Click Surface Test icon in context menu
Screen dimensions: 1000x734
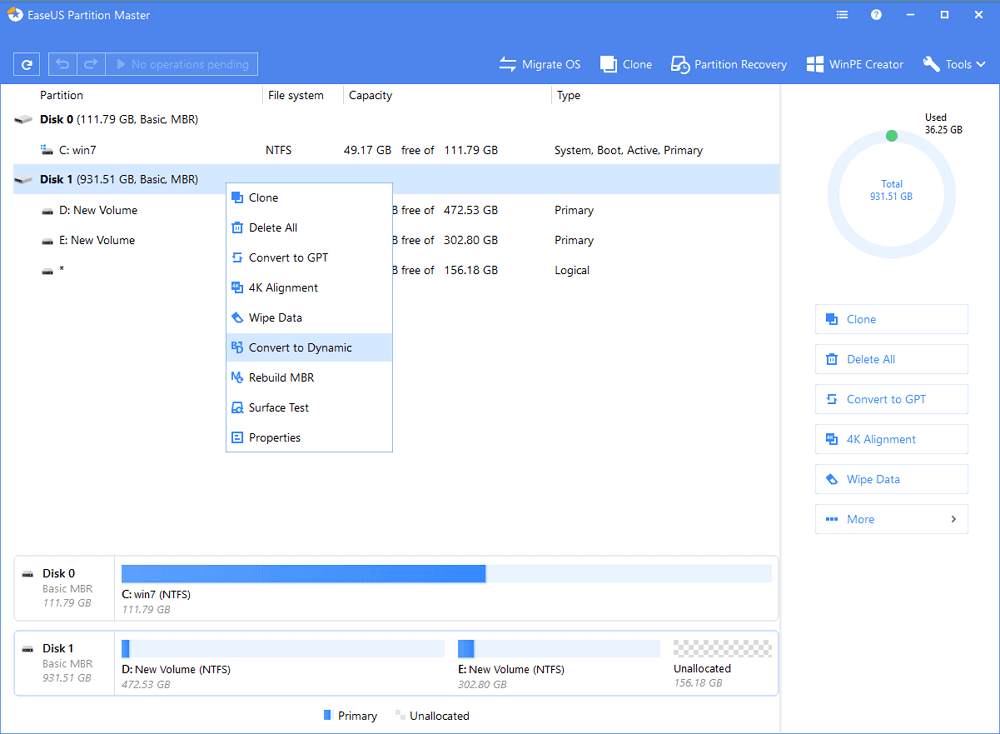click(x=237, y=407)
